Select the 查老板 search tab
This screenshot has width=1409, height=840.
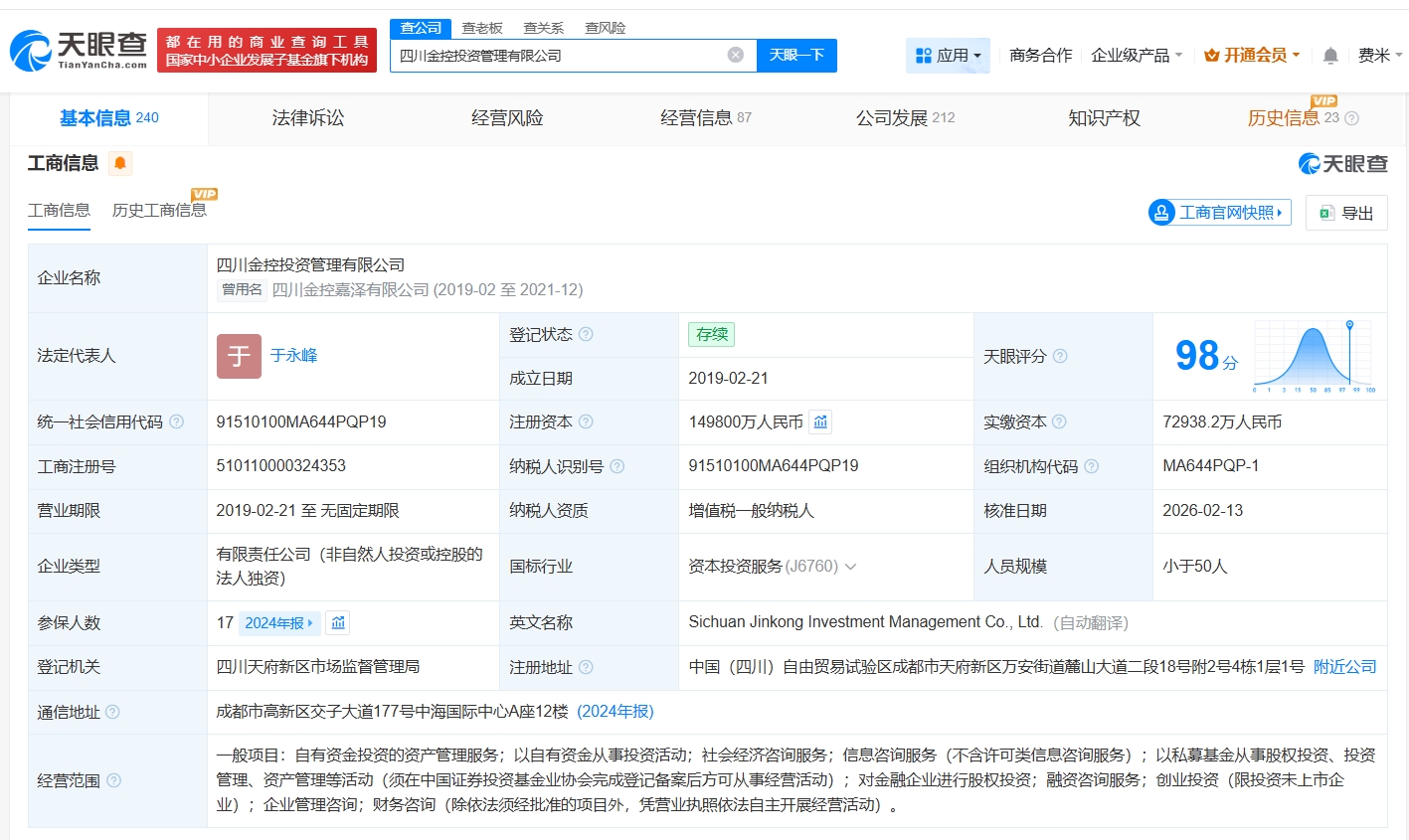[482, 28]
